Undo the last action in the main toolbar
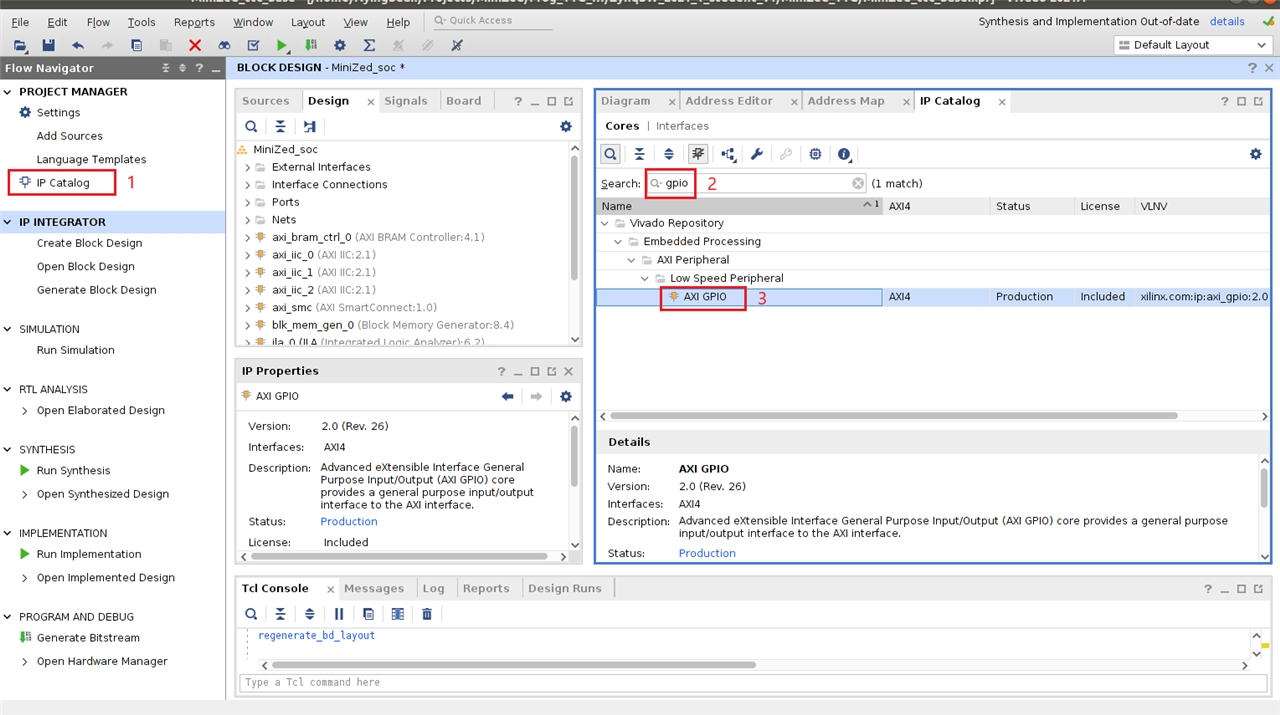Screen dimensions: 1280x715 (78, 45)
